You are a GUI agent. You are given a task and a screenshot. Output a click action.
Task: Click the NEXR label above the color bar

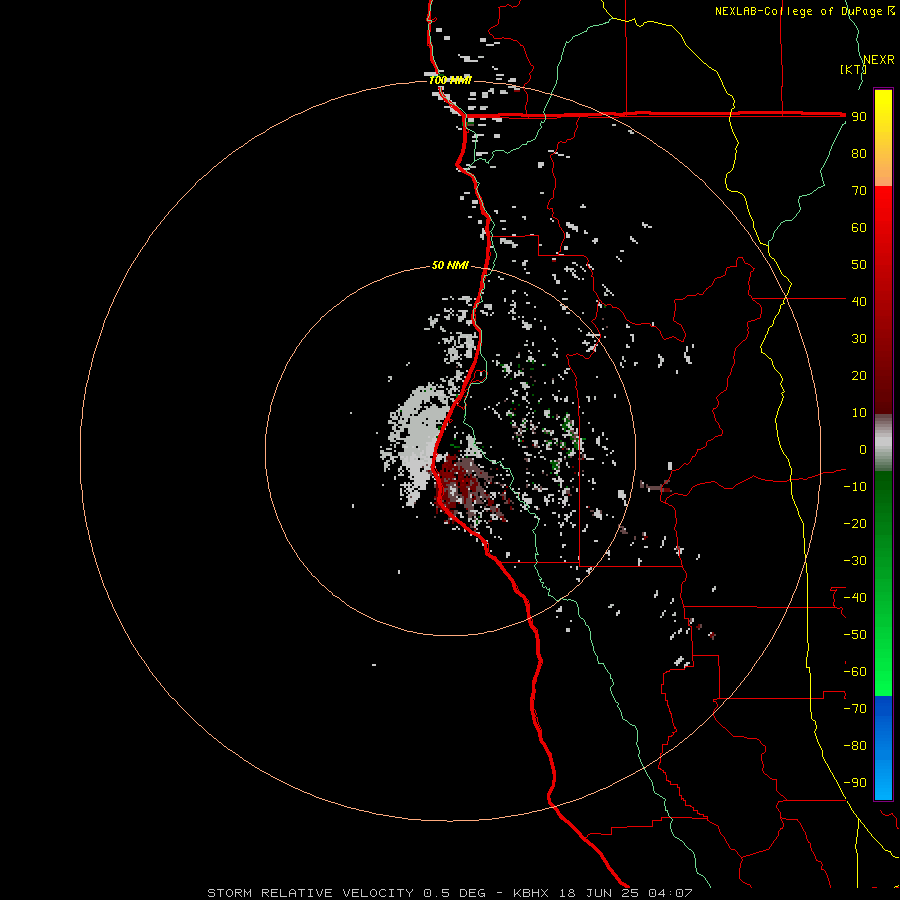point(879,60)
